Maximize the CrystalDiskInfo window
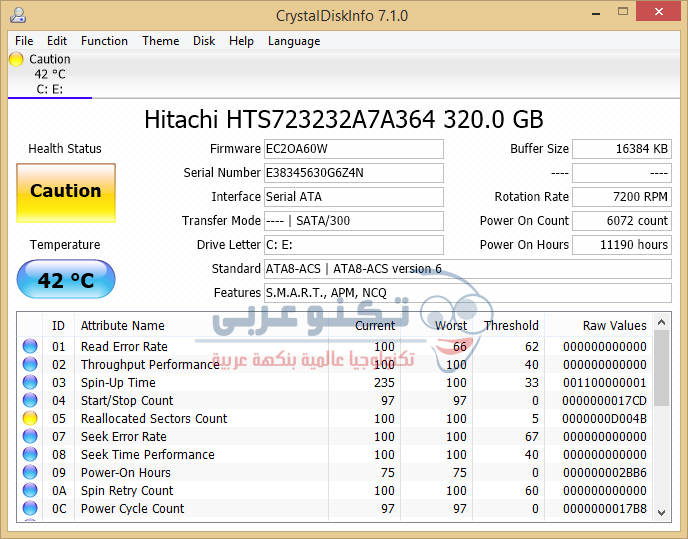Viewport: 688px width, 539px height. click(x=623, y=12)
